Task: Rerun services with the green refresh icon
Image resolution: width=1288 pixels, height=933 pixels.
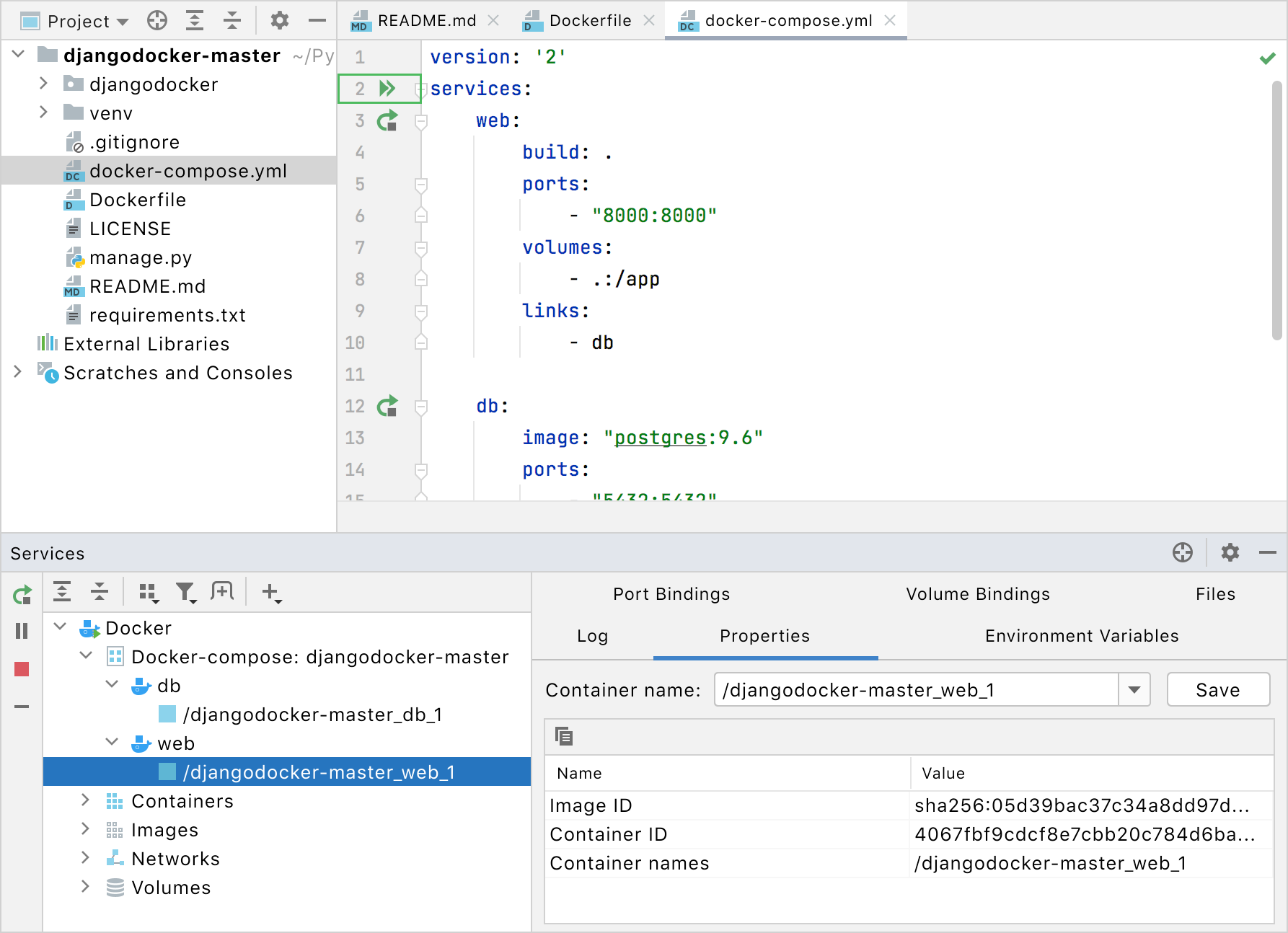Action: point(21,594)
